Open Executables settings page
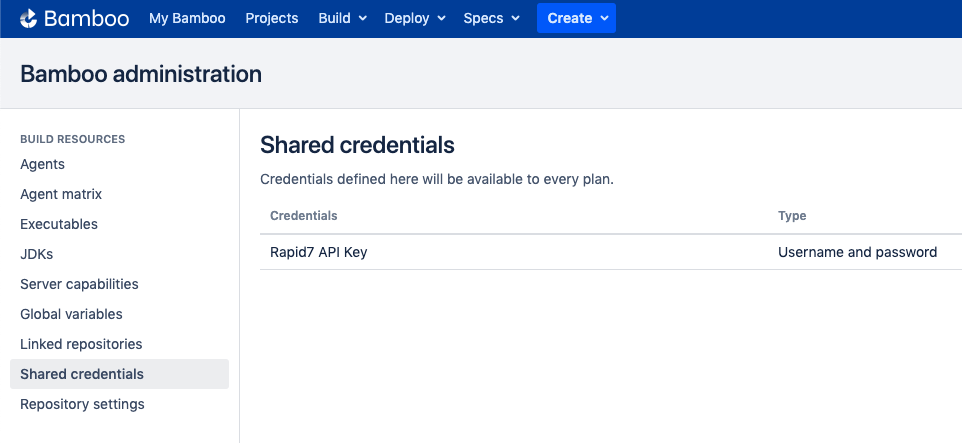Viewport: 962px width, 443px height. tap(59, 224)
